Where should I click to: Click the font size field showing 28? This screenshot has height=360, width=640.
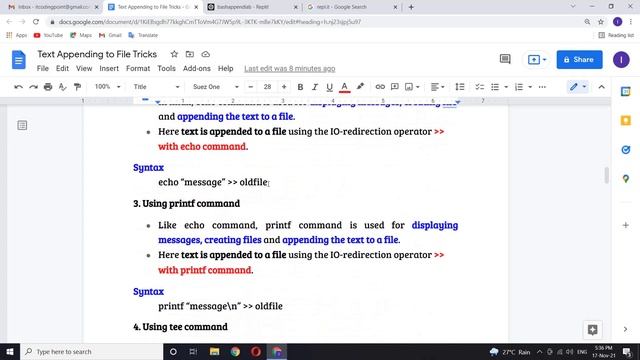click(x=267, y=87)
